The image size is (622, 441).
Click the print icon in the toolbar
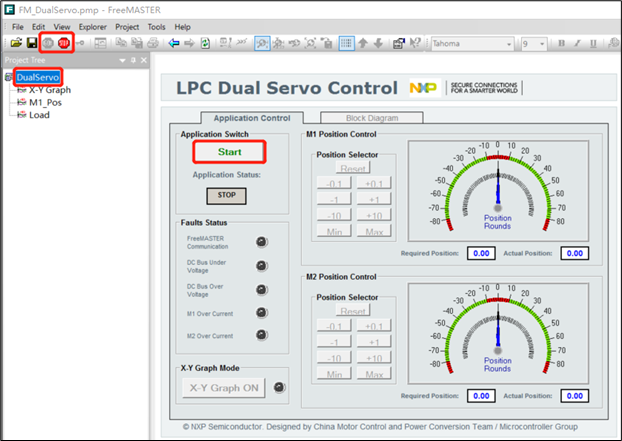coord(153,43)
